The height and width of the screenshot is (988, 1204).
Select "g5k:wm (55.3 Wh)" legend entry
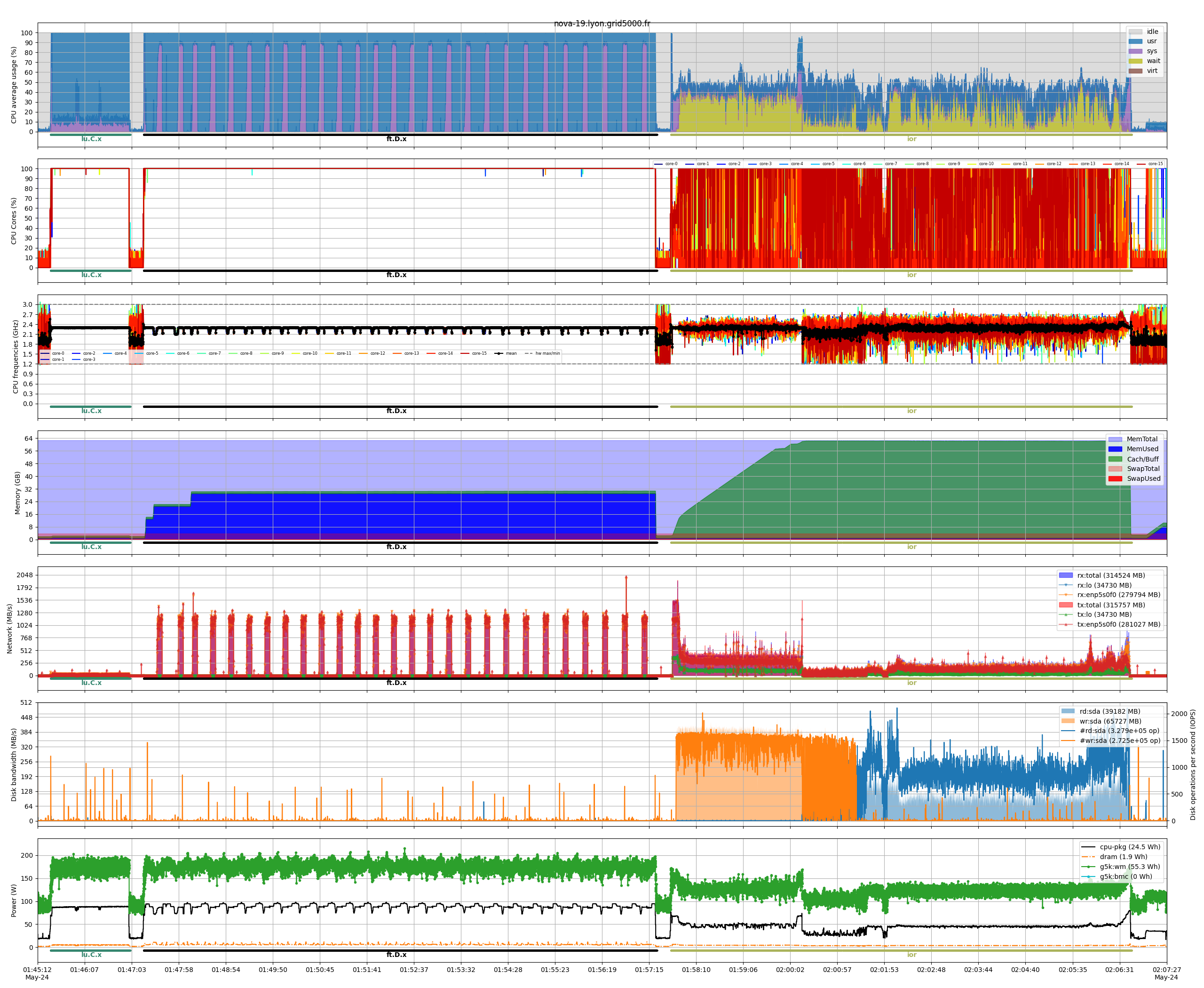1130,867
